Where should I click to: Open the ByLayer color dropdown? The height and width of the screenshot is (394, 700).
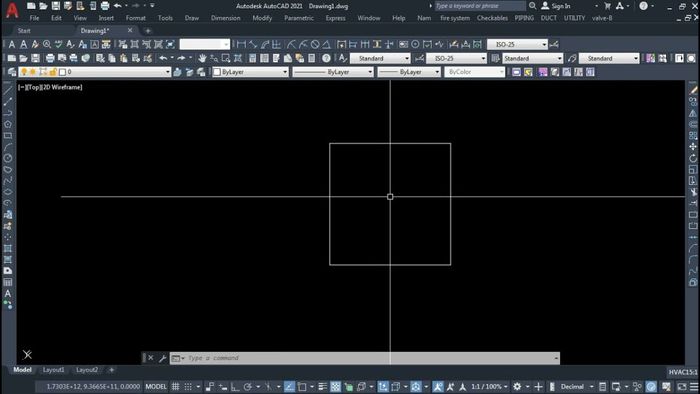250,72
